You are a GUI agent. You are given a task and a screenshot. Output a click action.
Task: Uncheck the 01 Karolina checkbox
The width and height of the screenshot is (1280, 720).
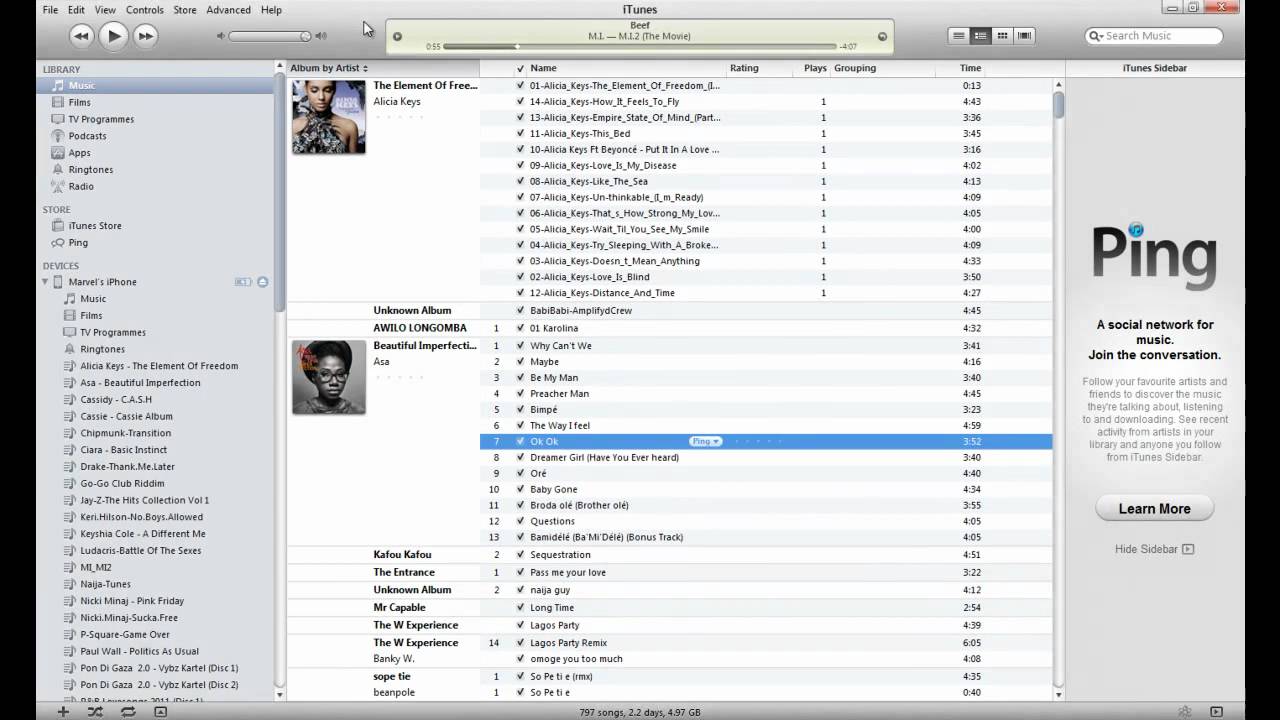coord(520,328)
